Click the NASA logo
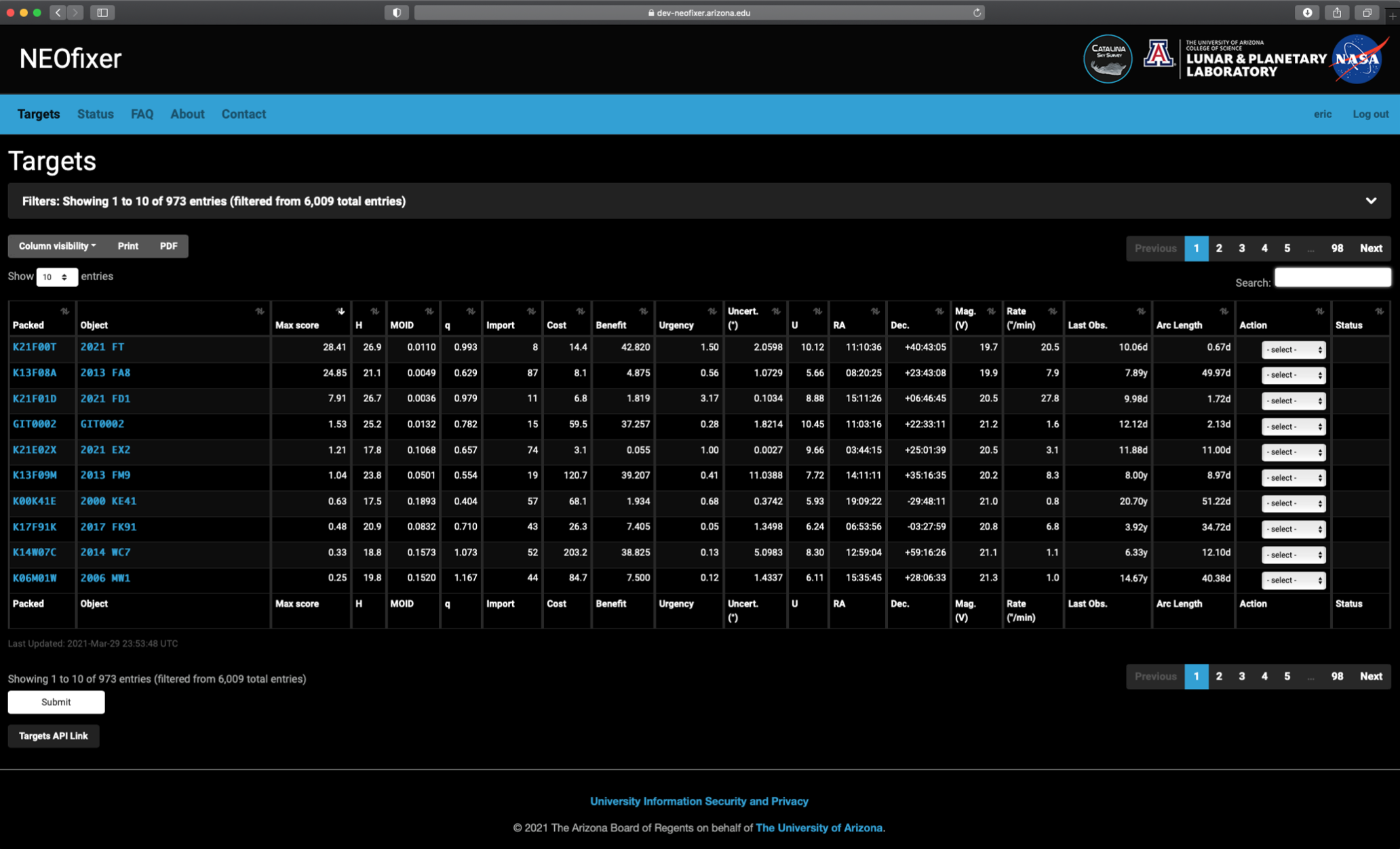 click(x=1357, y=59)
